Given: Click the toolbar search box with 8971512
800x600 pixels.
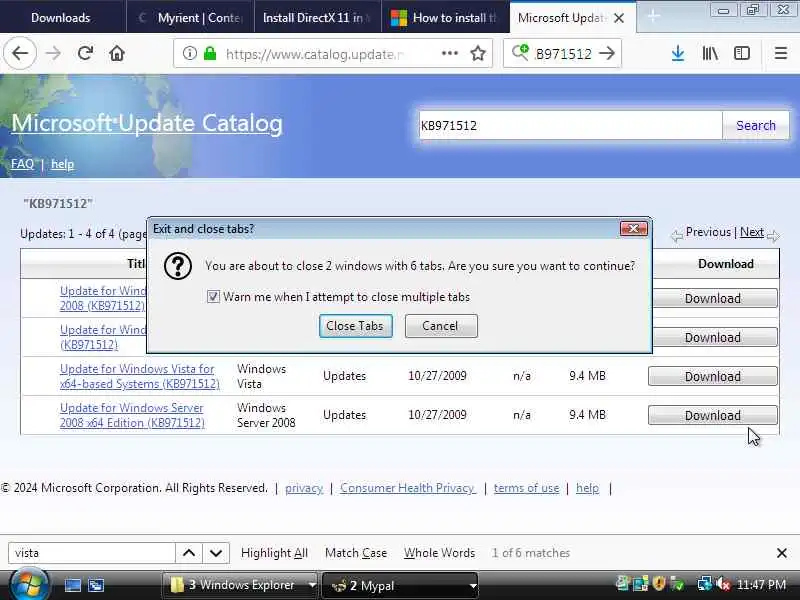Looking at the screenshot, I should tap(564, 54).
